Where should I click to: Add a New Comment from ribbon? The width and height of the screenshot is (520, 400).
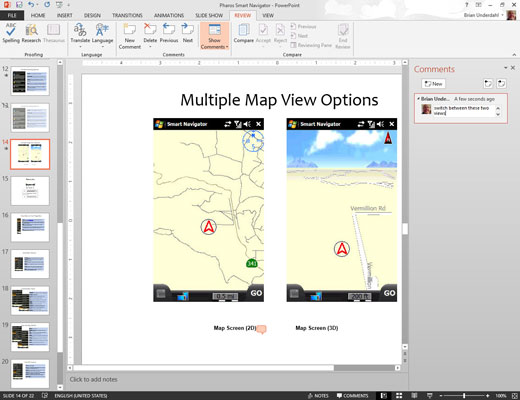(x=130, y=36)
